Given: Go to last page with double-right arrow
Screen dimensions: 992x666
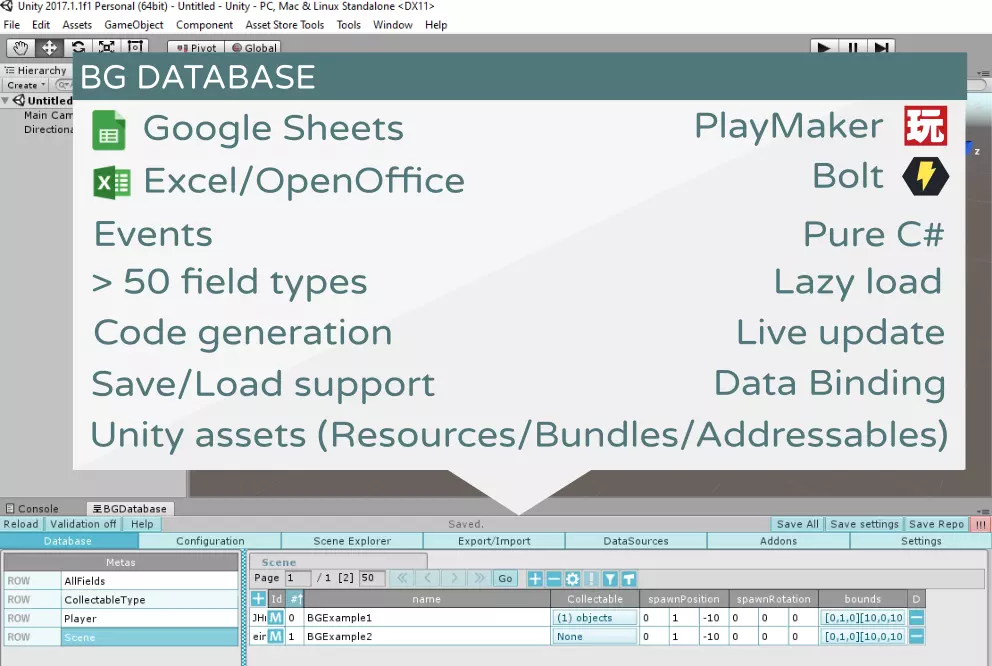Looking at the screenshot, I should pos(480,578).
